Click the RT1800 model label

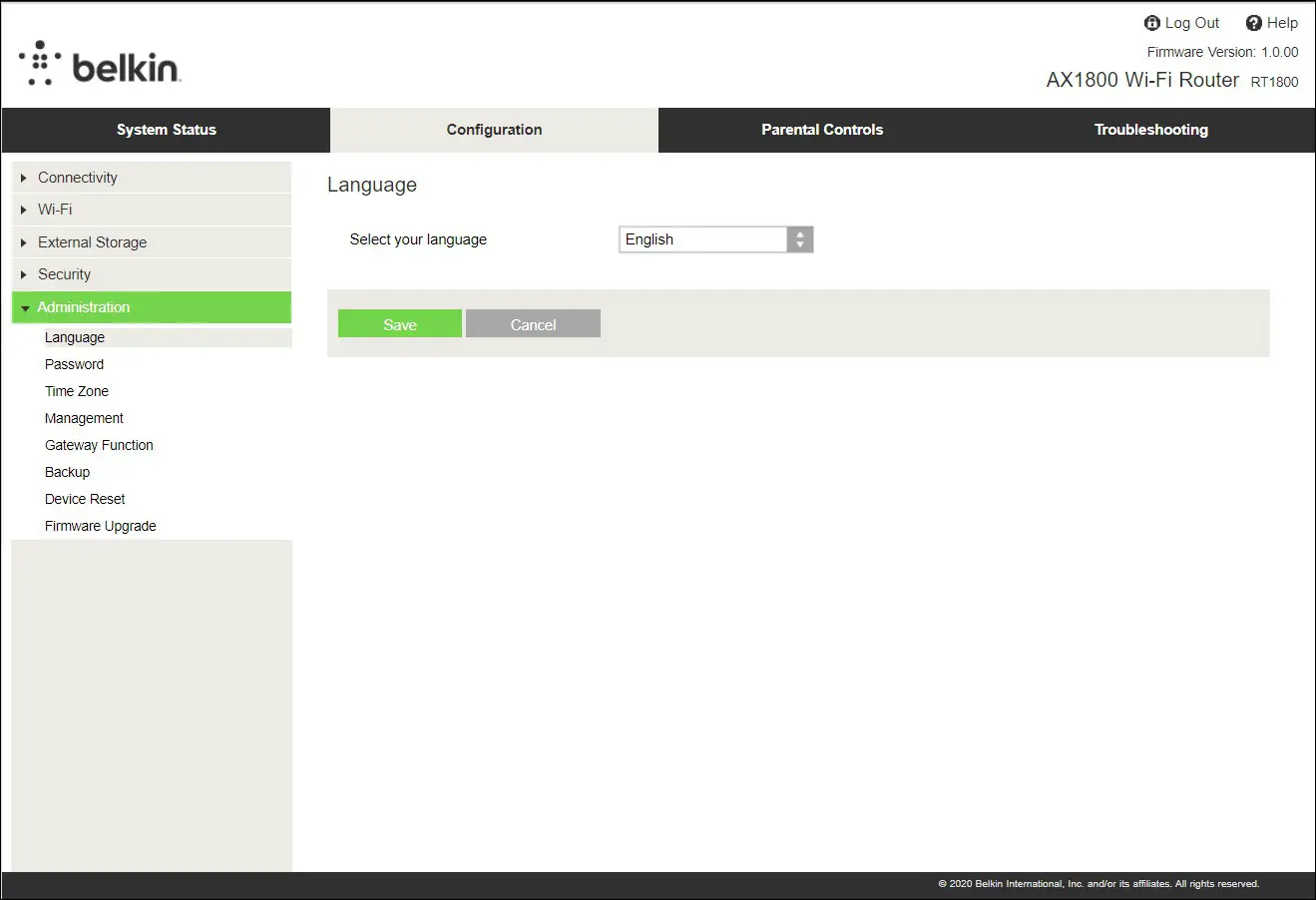point(1275,82)
